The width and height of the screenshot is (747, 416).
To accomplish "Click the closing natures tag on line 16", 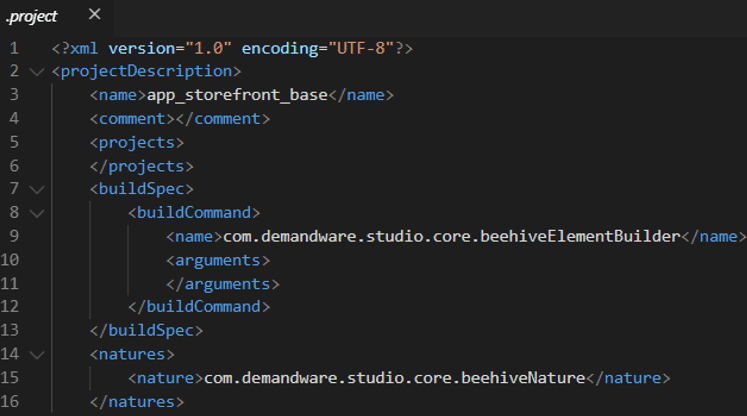I will [137, 402].
